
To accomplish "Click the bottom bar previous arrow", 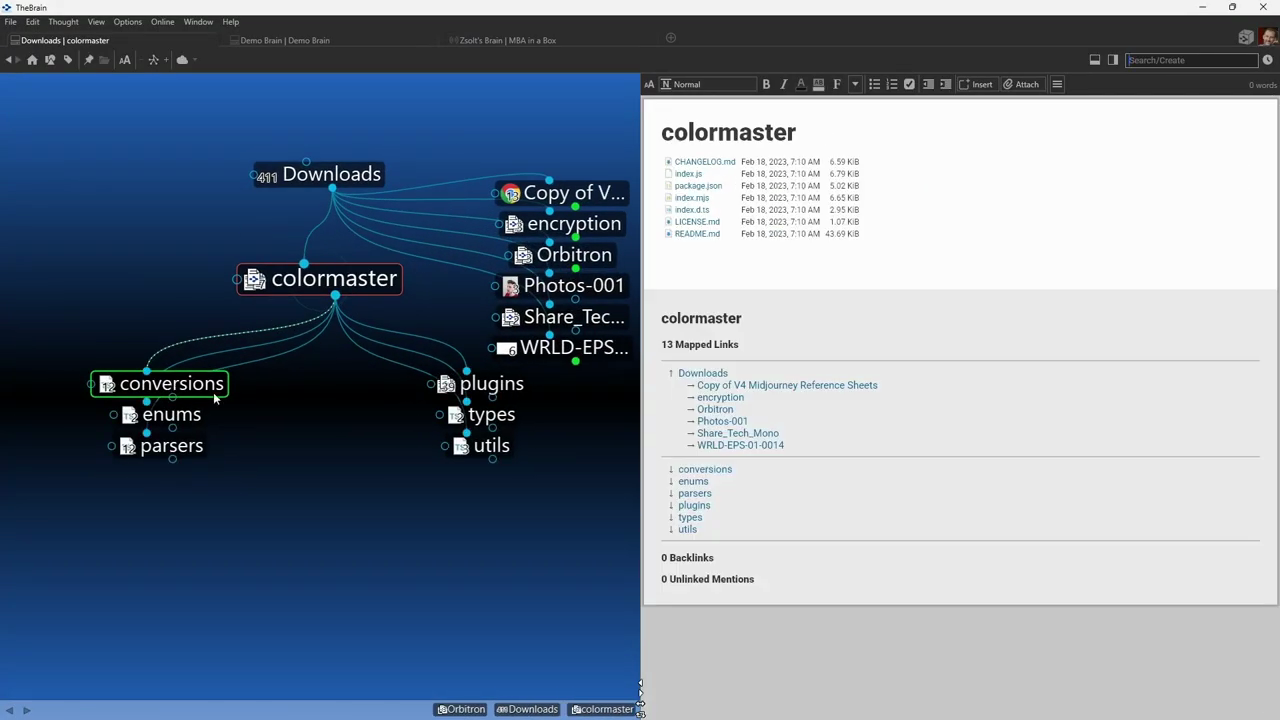I will pos(9,710).
